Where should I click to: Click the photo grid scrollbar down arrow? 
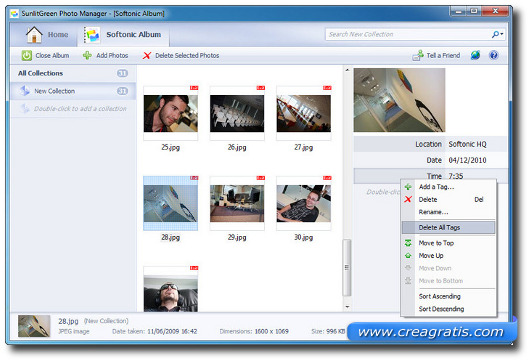tap(347, 307)
